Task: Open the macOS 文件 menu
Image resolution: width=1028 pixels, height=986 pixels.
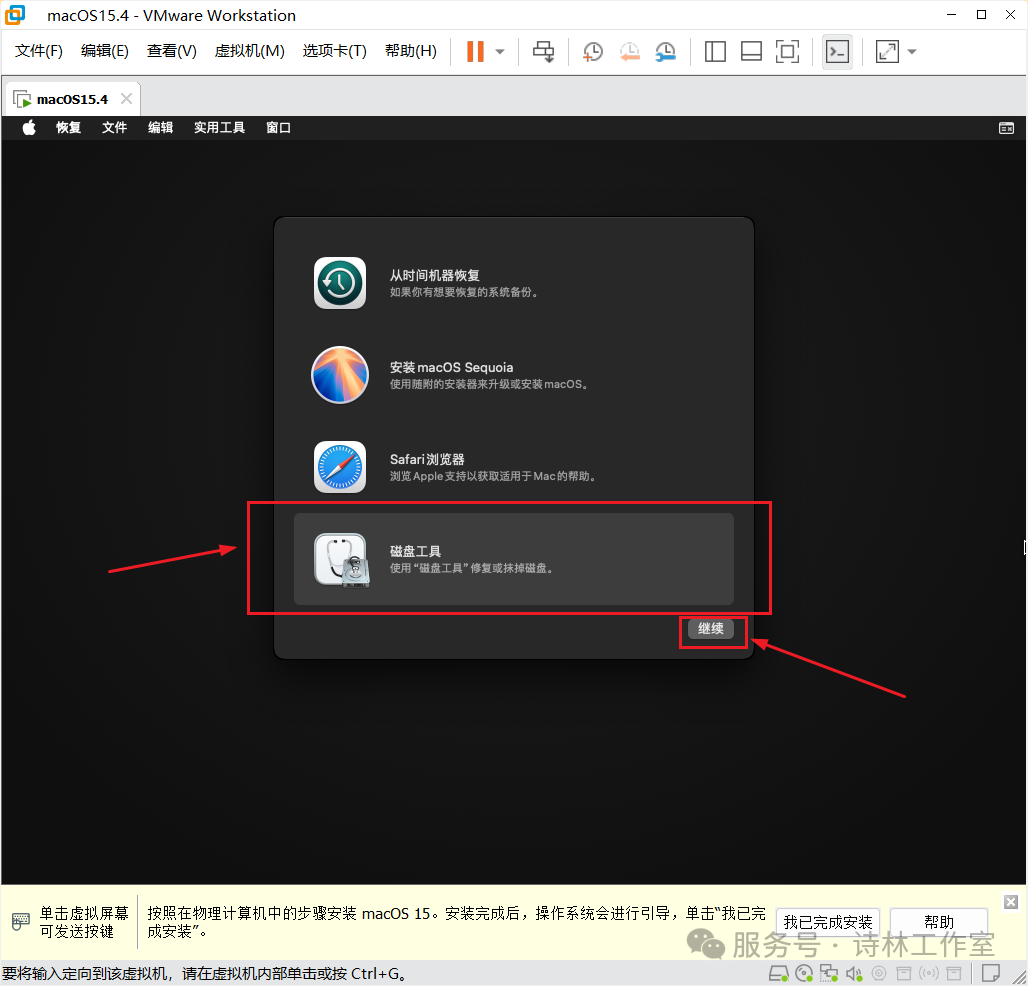Action: click(114, 127)
